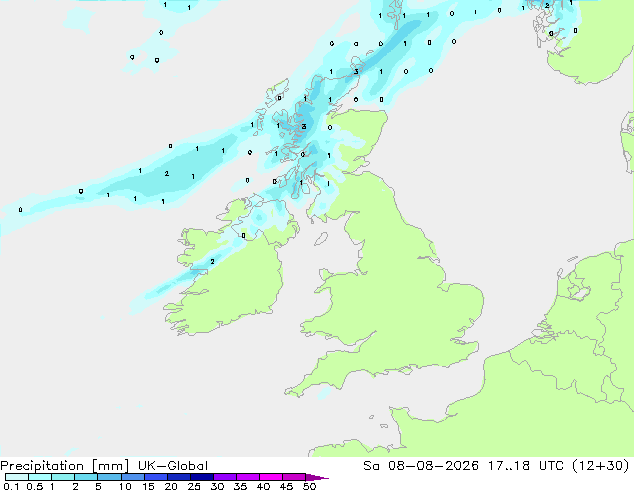Click the '10' legend scale value

point(125,486)
